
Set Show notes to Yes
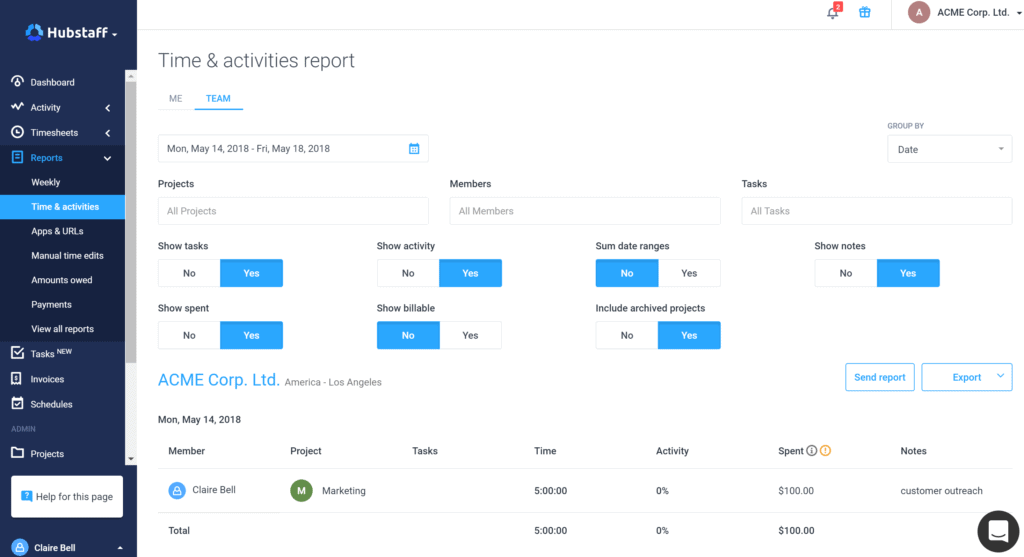point(908,273)
